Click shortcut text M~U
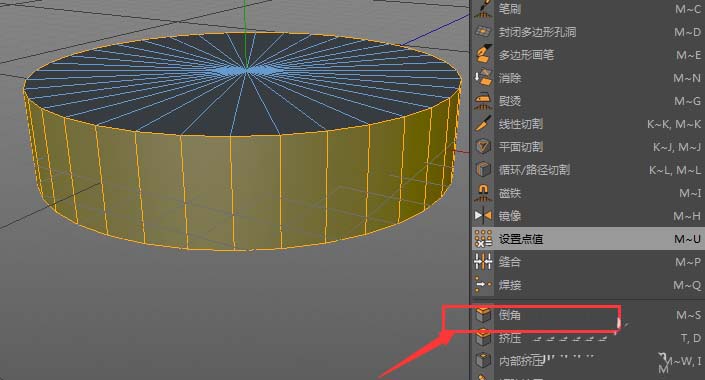Image resolution: width=705 pixels, height=380 pixels. click(x=687, y=239)
